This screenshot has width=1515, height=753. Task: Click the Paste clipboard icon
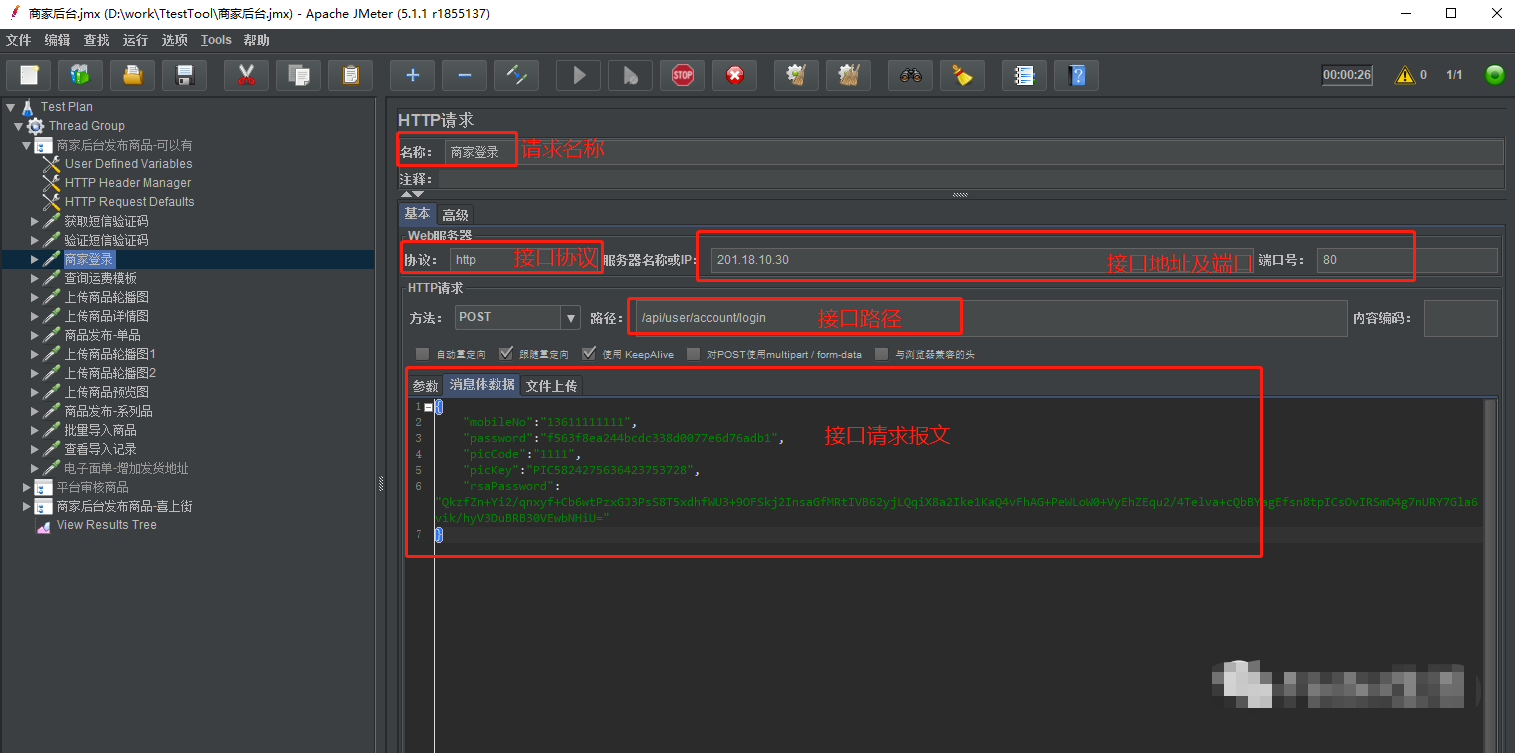pyautogui.click(x=350, y=75)
